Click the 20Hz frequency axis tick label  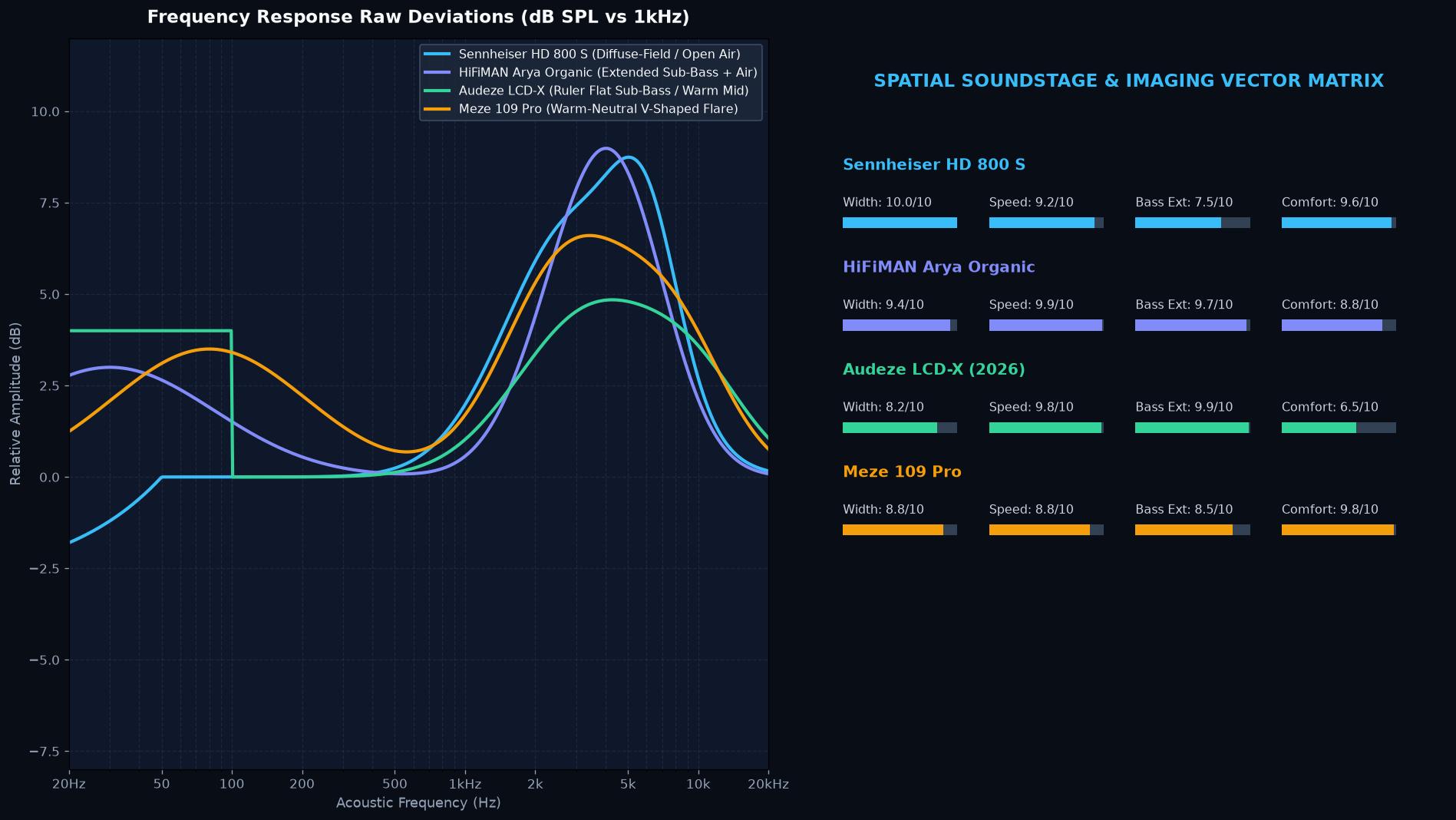69,784
